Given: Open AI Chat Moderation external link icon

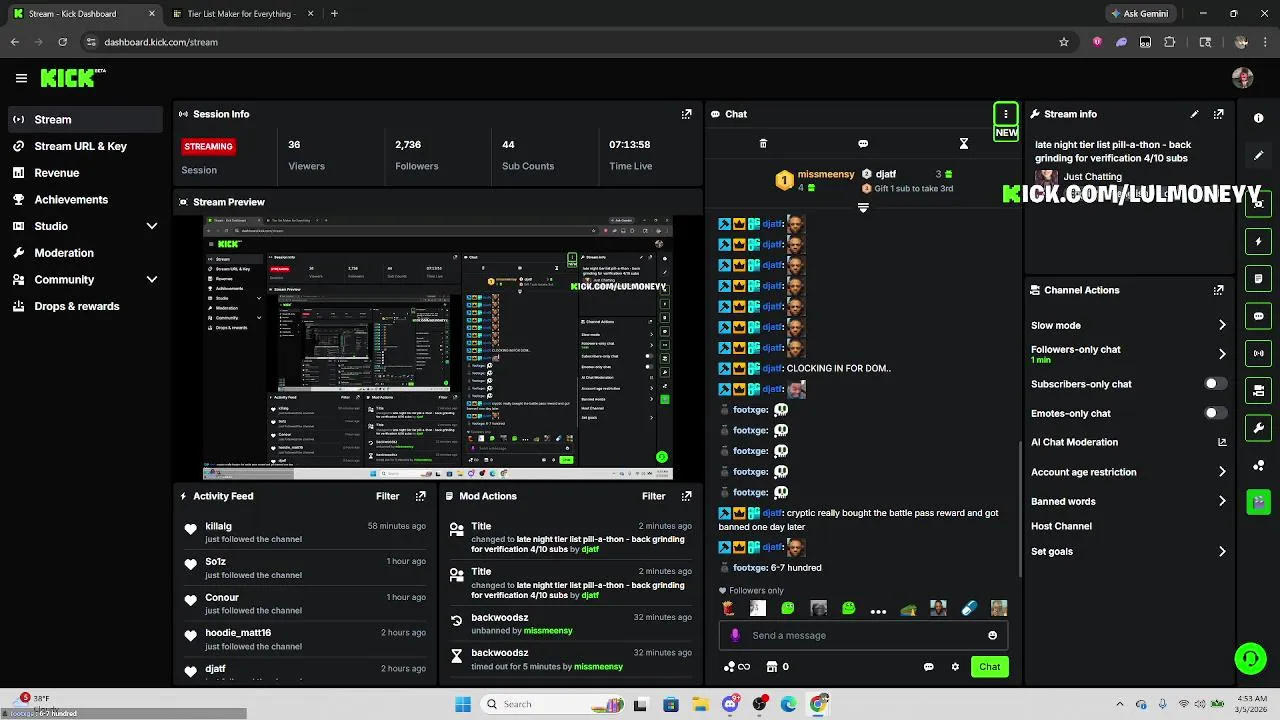Looking at the screenshot, I should (x=1222, y=442).
